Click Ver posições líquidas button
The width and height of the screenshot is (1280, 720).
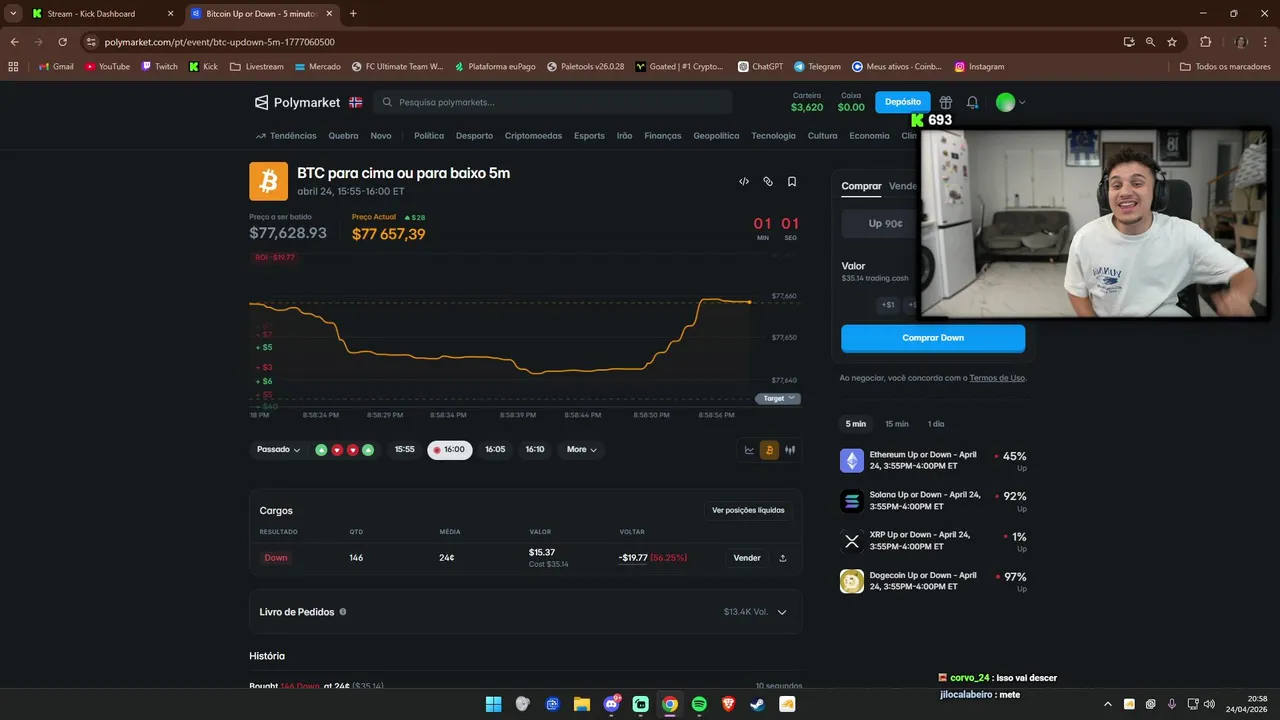(x=748, y=510)
